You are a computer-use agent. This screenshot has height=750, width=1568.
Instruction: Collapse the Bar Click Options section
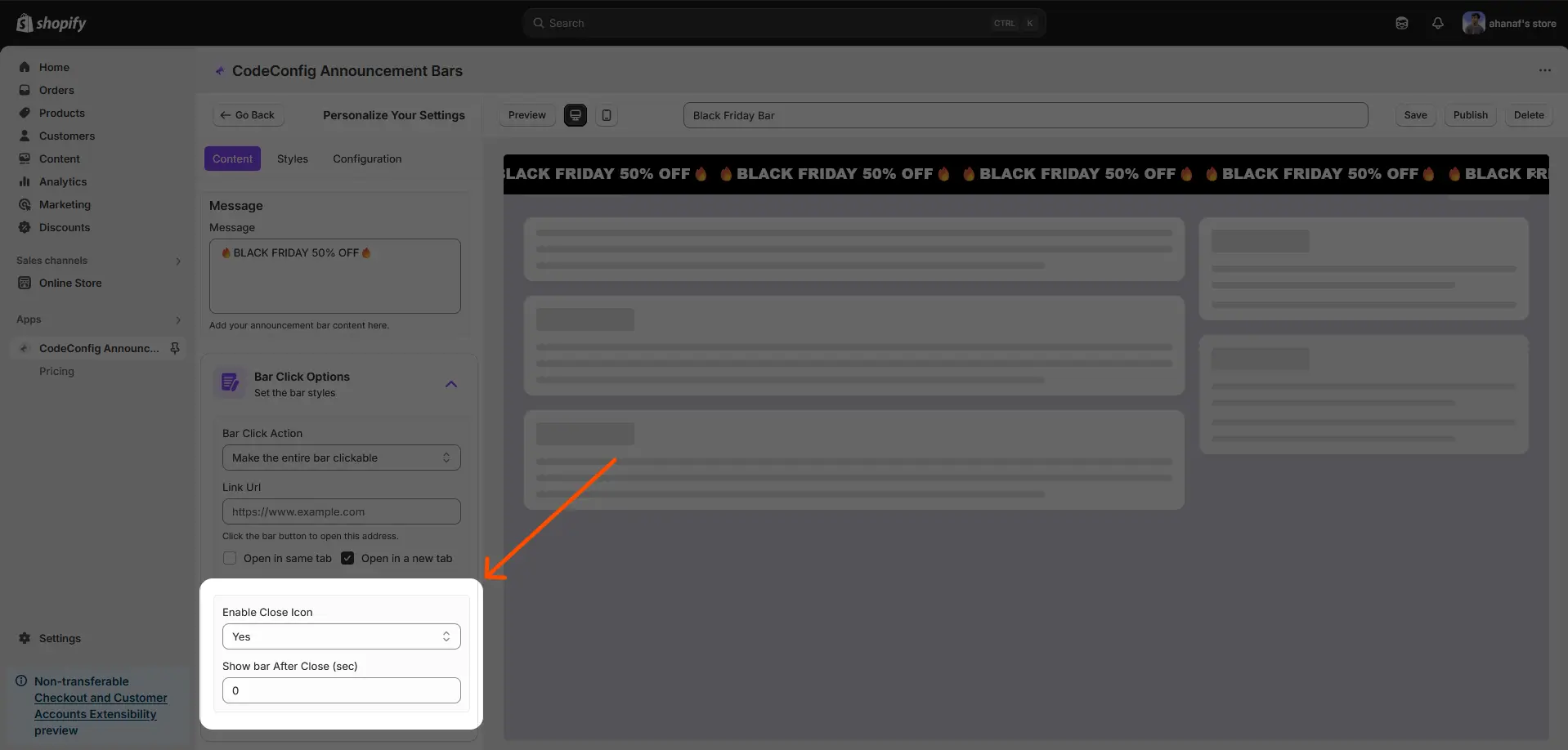[450, 384]
